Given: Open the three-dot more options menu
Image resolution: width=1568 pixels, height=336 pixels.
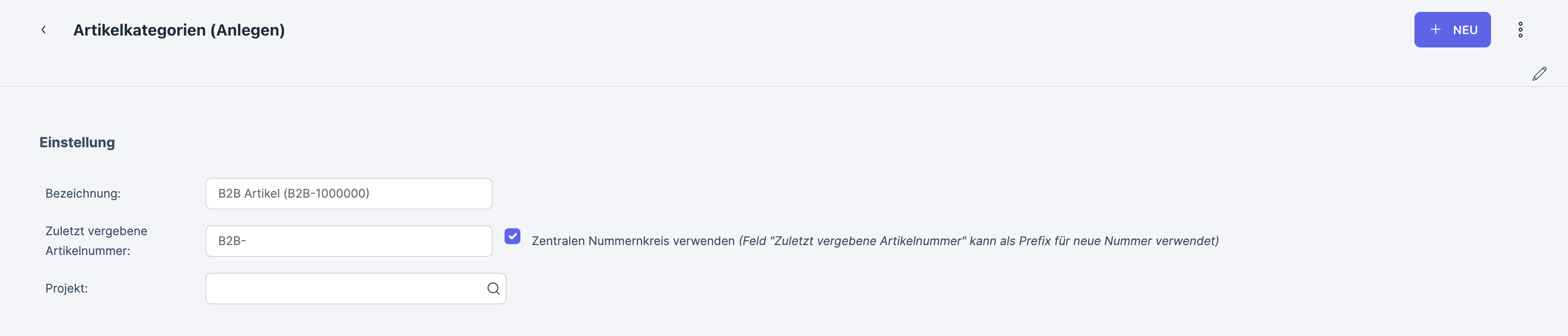Looking at the screenshot, I should click(x=1520, y=30).
